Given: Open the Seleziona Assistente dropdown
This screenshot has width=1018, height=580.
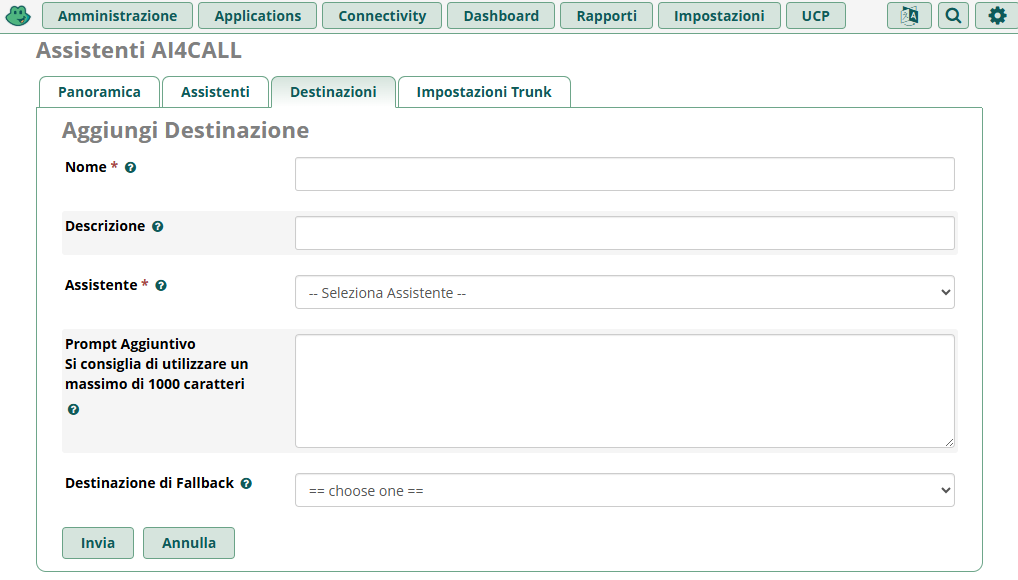Looking at the screenshot, I should (624, 292).
